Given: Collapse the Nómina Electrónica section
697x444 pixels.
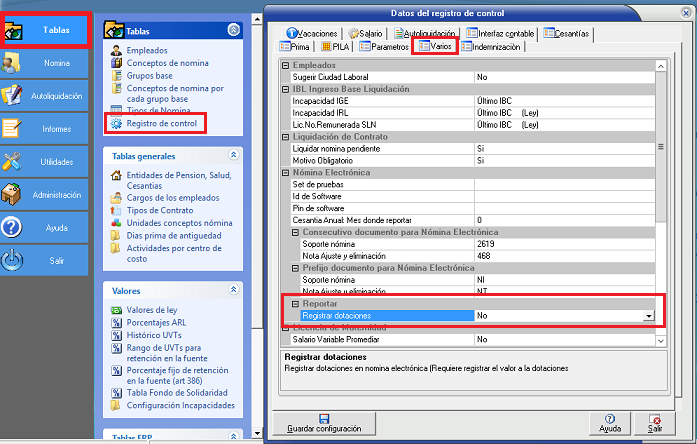Looking at the screenshot, I should (x=285, y=173).
